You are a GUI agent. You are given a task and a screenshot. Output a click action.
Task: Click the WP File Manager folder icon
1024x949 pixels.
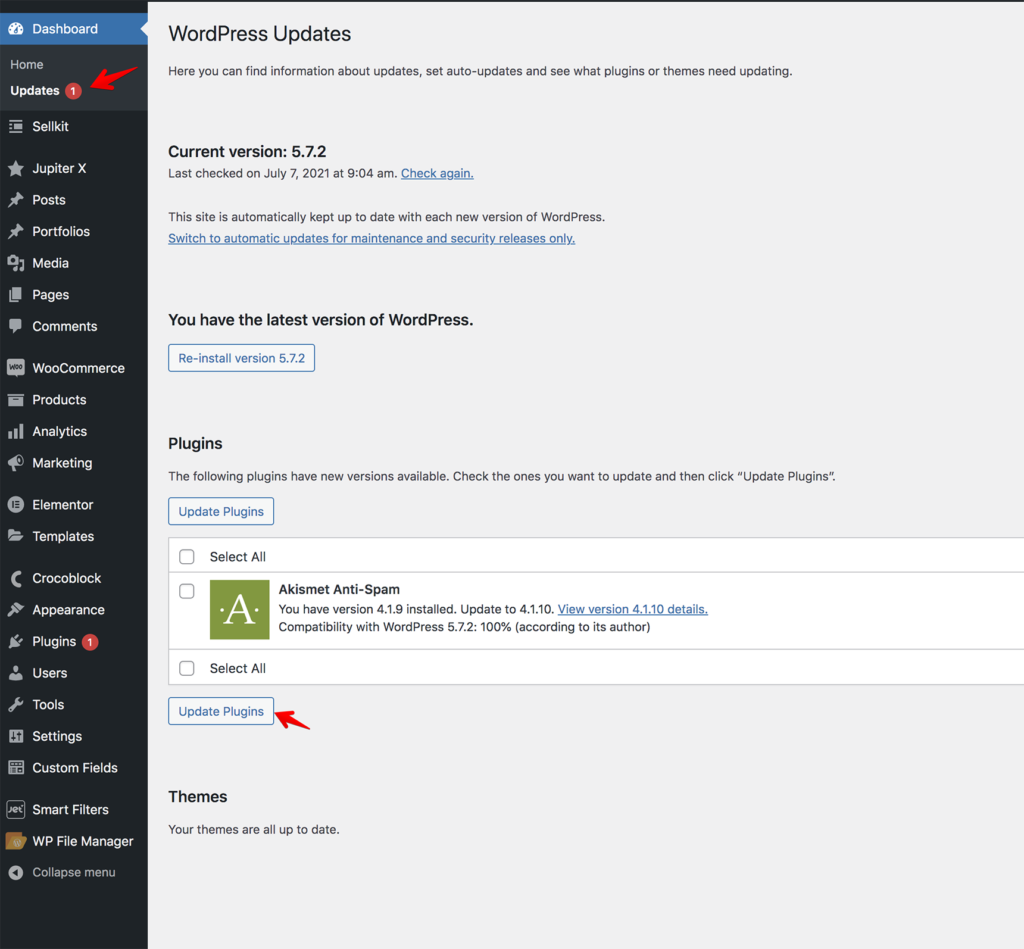(15, 841)
